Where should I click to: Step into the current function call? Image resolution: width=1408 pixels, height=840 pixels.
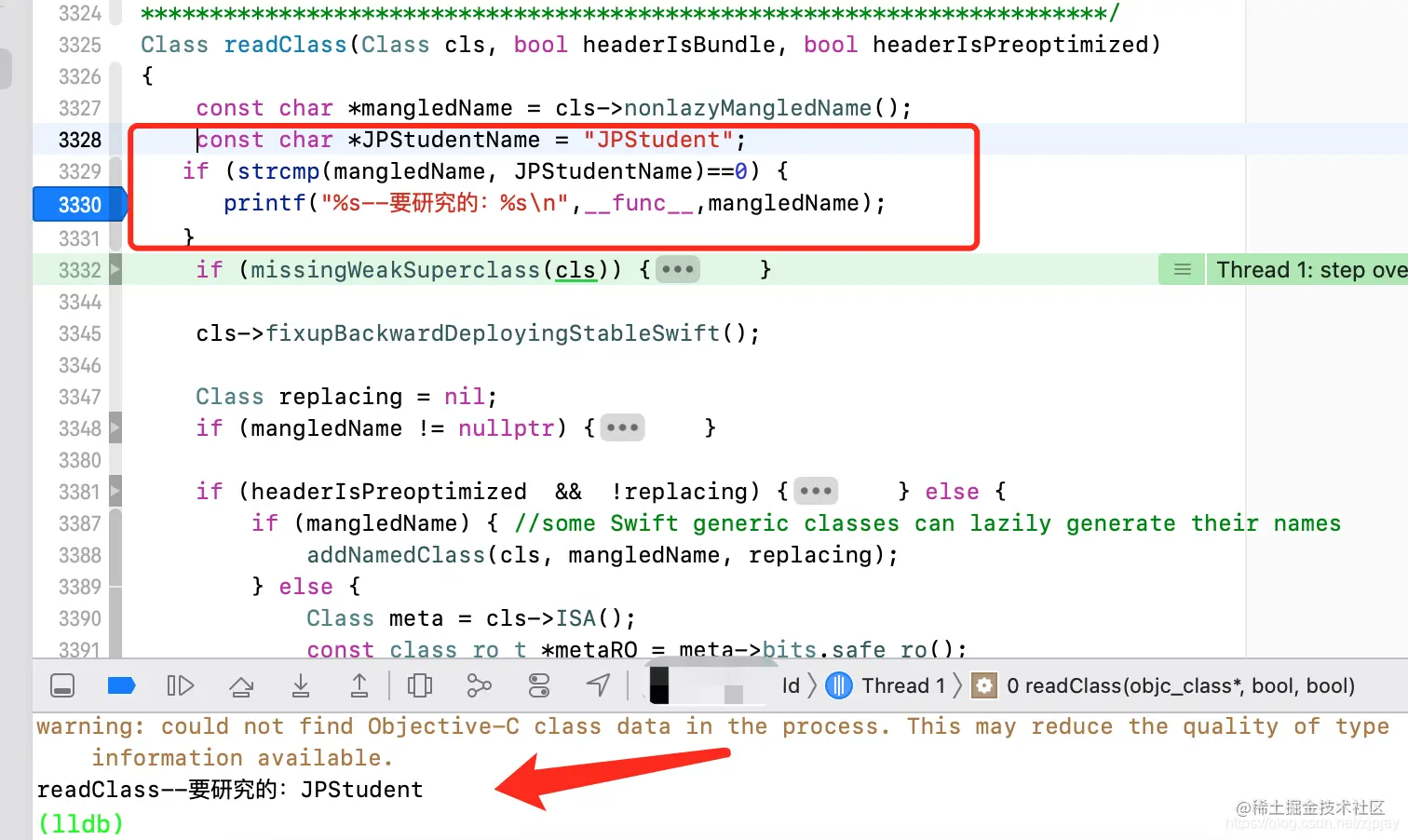point(300,686)
